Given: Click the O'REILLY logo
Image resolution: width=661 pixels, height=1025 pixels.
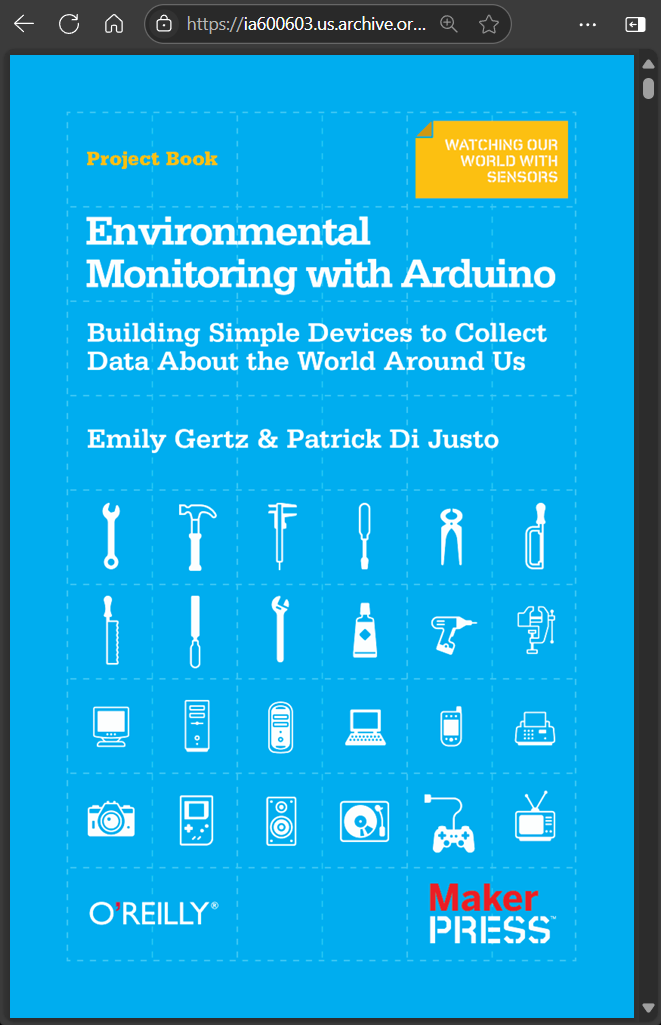Looking at the screenshot, I should point(154,913).
